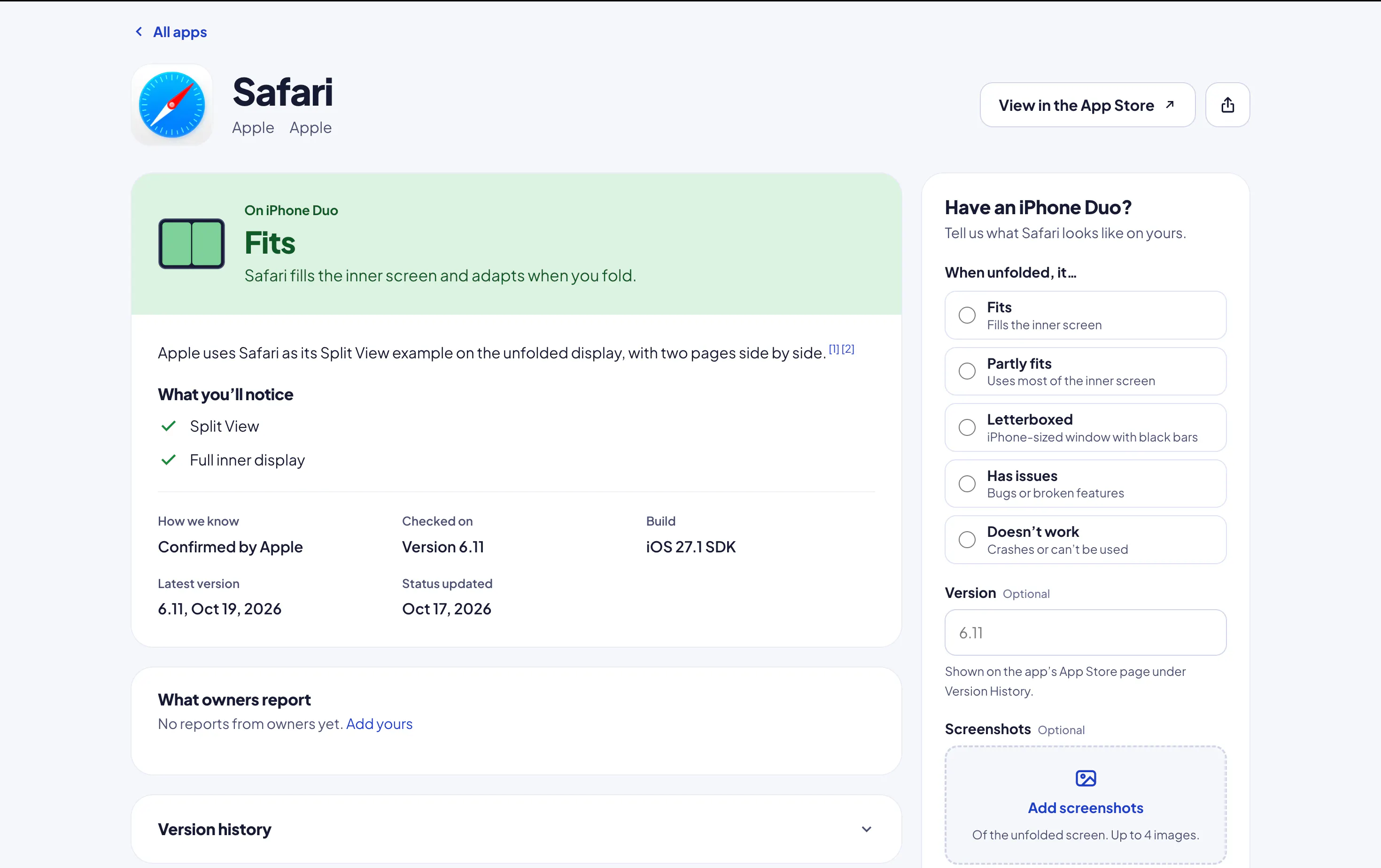Screen dimensions: 1381x868
Task: Click the latest version 6.11, Oct 19, 2026
Action: [x=220, y=609]
